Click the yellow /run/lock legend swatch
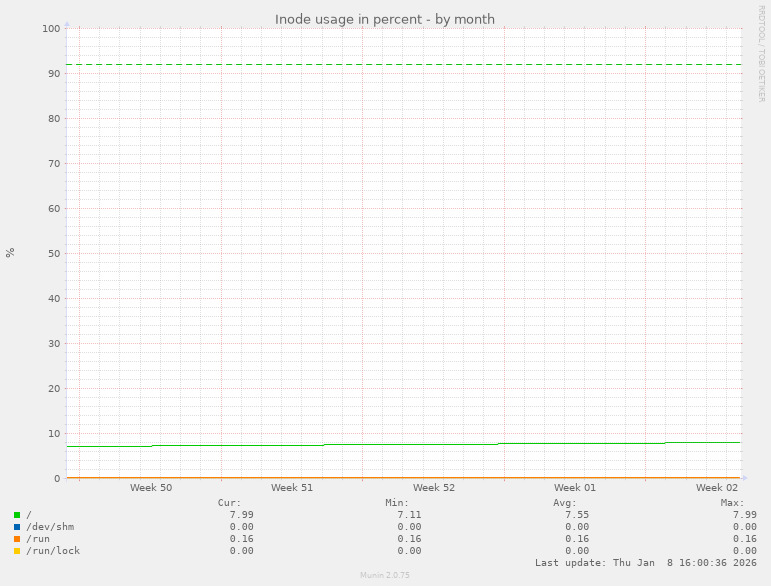The image size is (771, 586). 17,551
